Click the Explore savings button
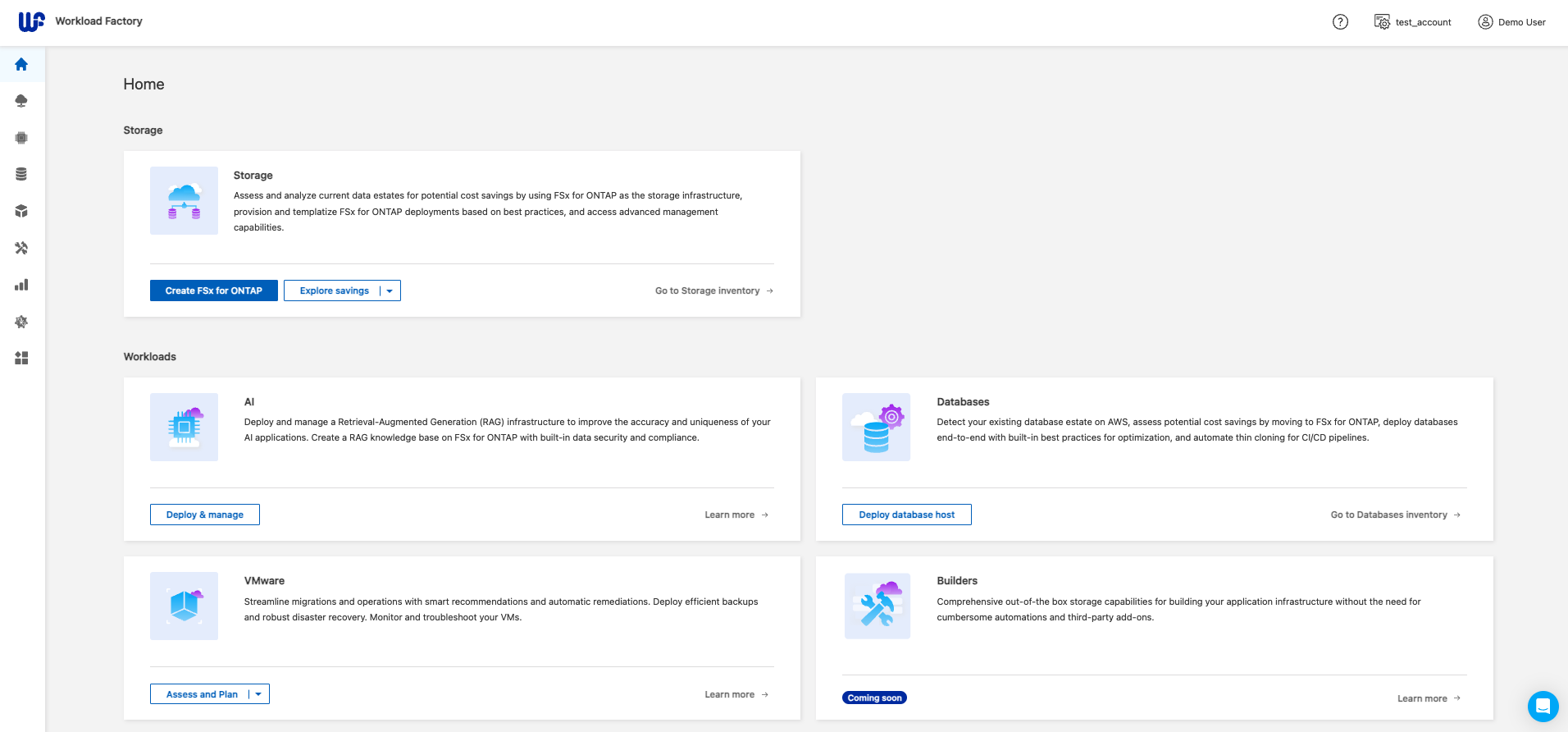Image resolution: width=1568 pixels, height=732 pixels. tap(334, 291)
